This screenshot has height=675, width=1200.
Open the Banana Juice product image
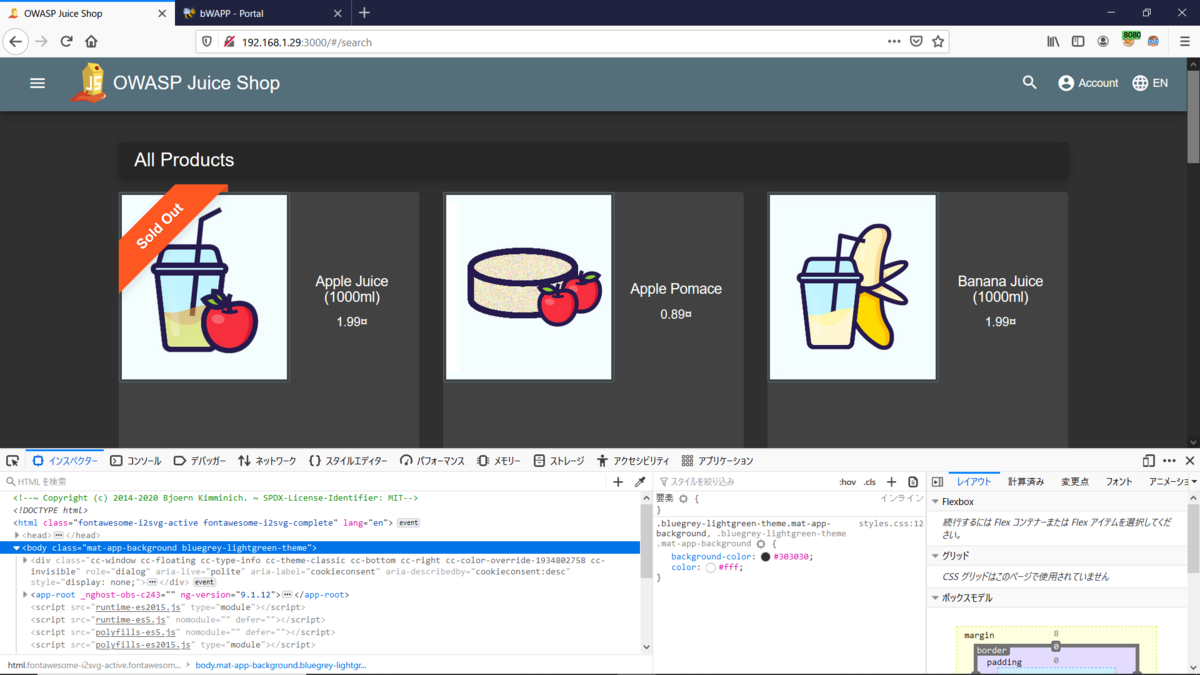(x=853, y=287)
